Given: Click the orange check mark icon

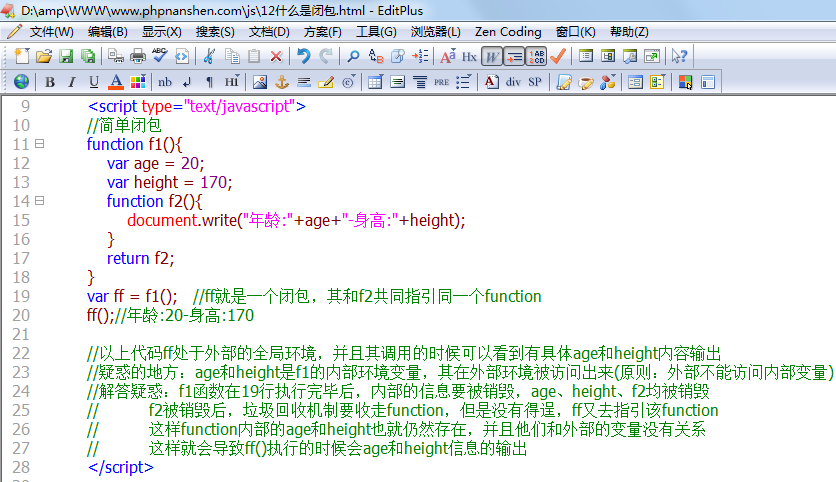Looking at the screenshot, I should [x=558, y=56].
